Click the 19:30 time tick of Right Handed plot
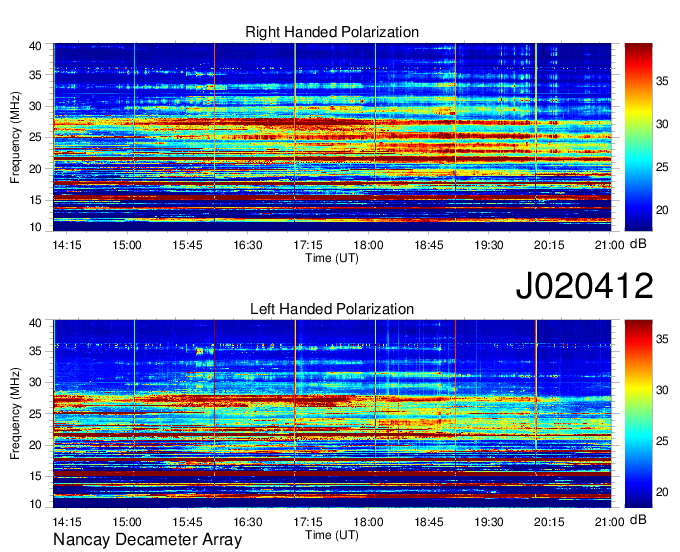This screenshot has height=552, width=680. click(489, 245)
